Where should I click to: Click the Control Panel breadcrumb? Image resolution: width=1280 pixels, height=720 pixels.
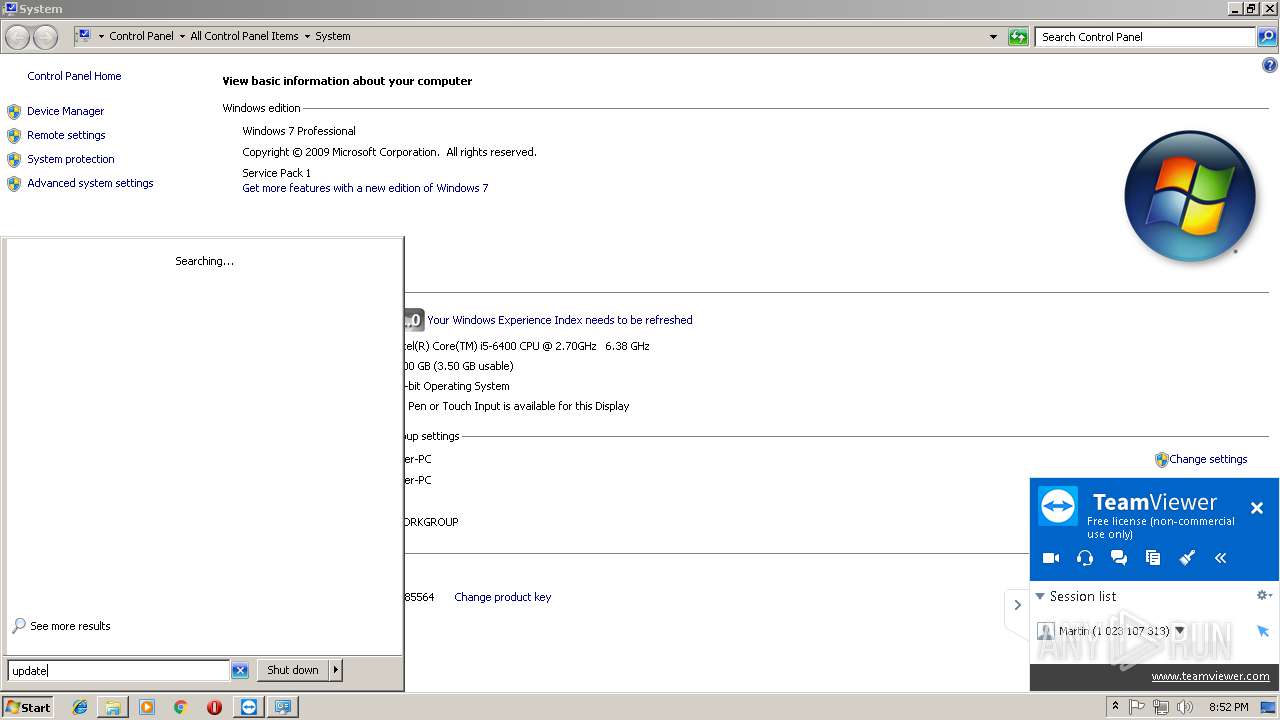141,36
